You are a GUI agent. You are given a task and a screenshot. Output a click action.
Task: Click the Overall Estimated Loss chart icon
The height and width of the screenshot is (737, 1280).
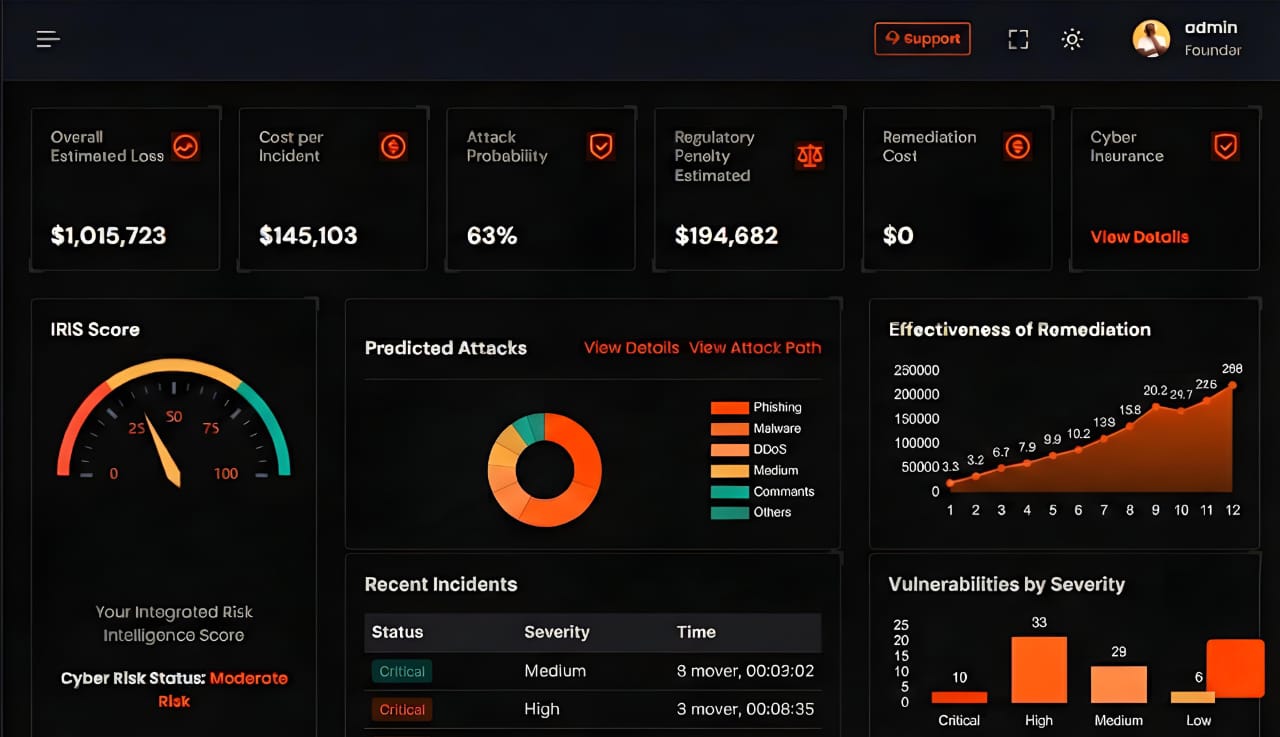[x=185, y=147]
